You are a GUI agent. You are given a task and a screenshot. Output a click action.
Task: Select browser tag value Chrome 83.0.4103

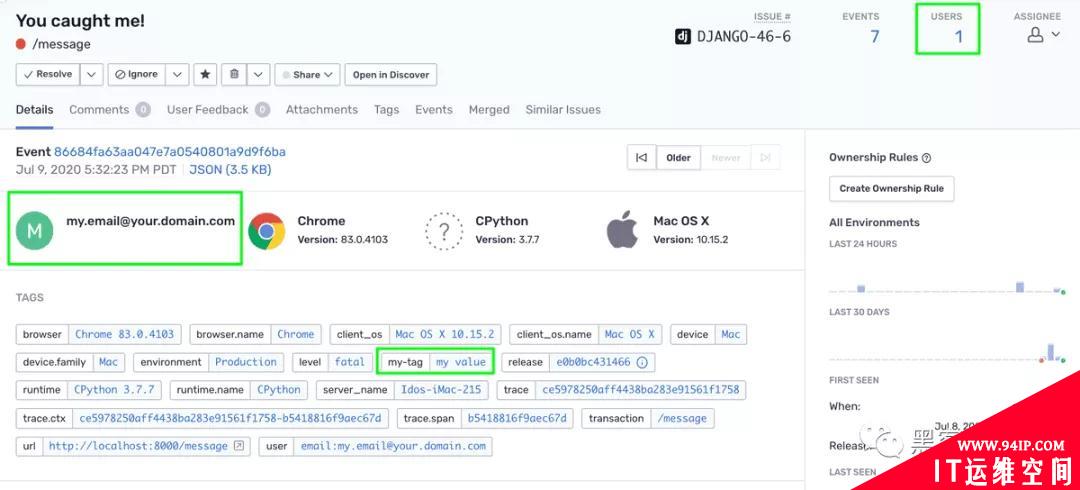coord(125,334)
